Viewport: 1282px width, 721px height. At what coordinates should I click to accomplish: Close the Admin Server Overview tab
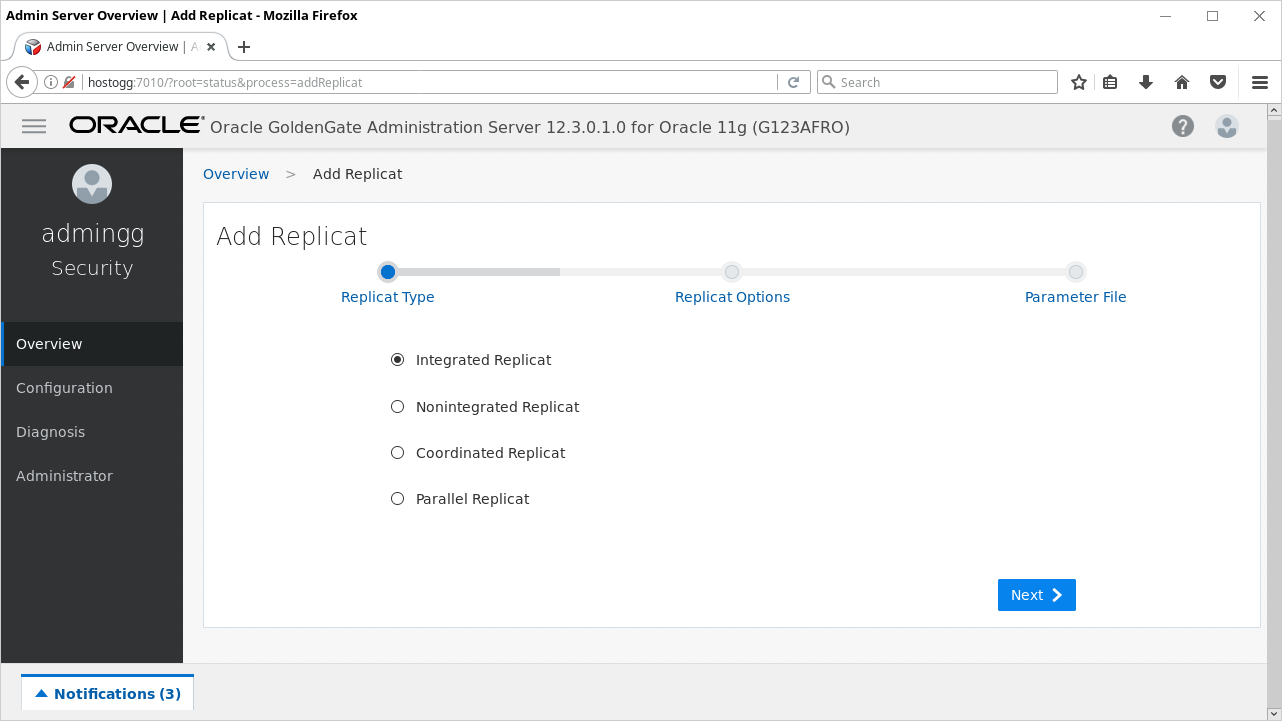coord(212,47)
